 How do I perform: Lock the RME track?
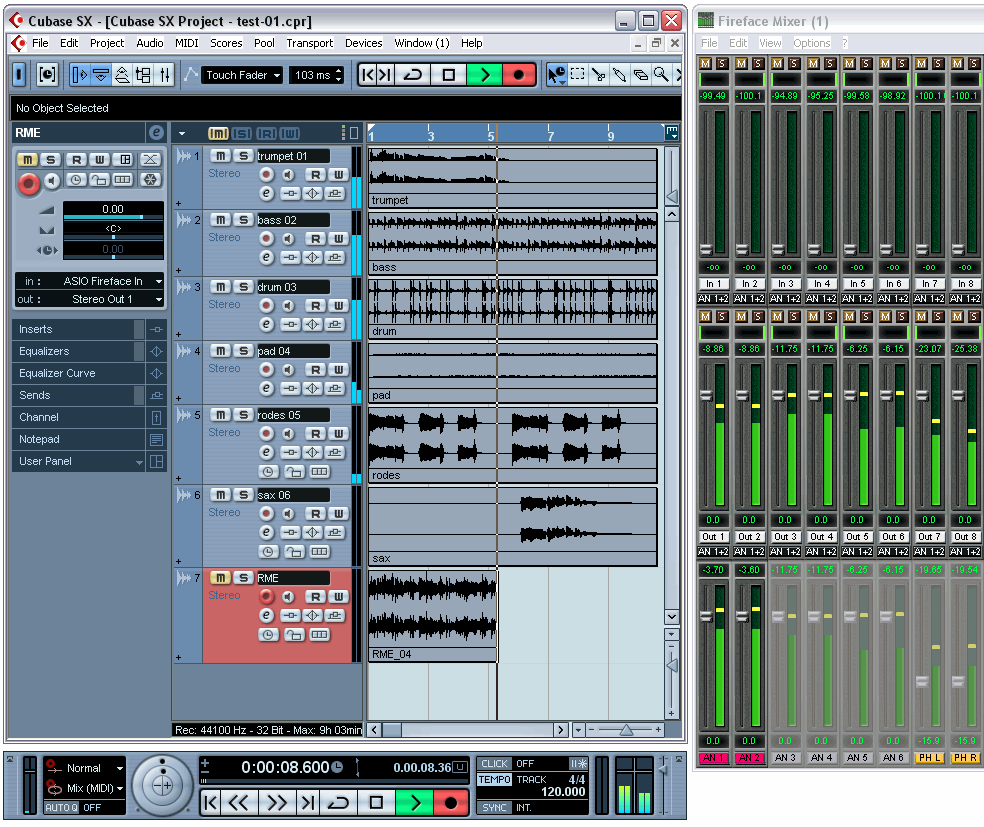tap(294, 635)
